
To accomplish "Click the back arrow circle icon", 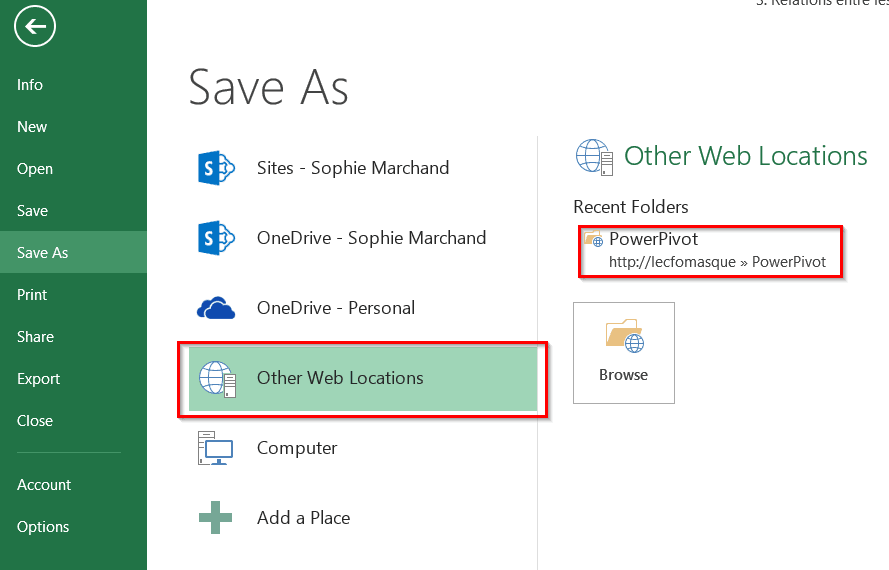I will tap(35, 27).
